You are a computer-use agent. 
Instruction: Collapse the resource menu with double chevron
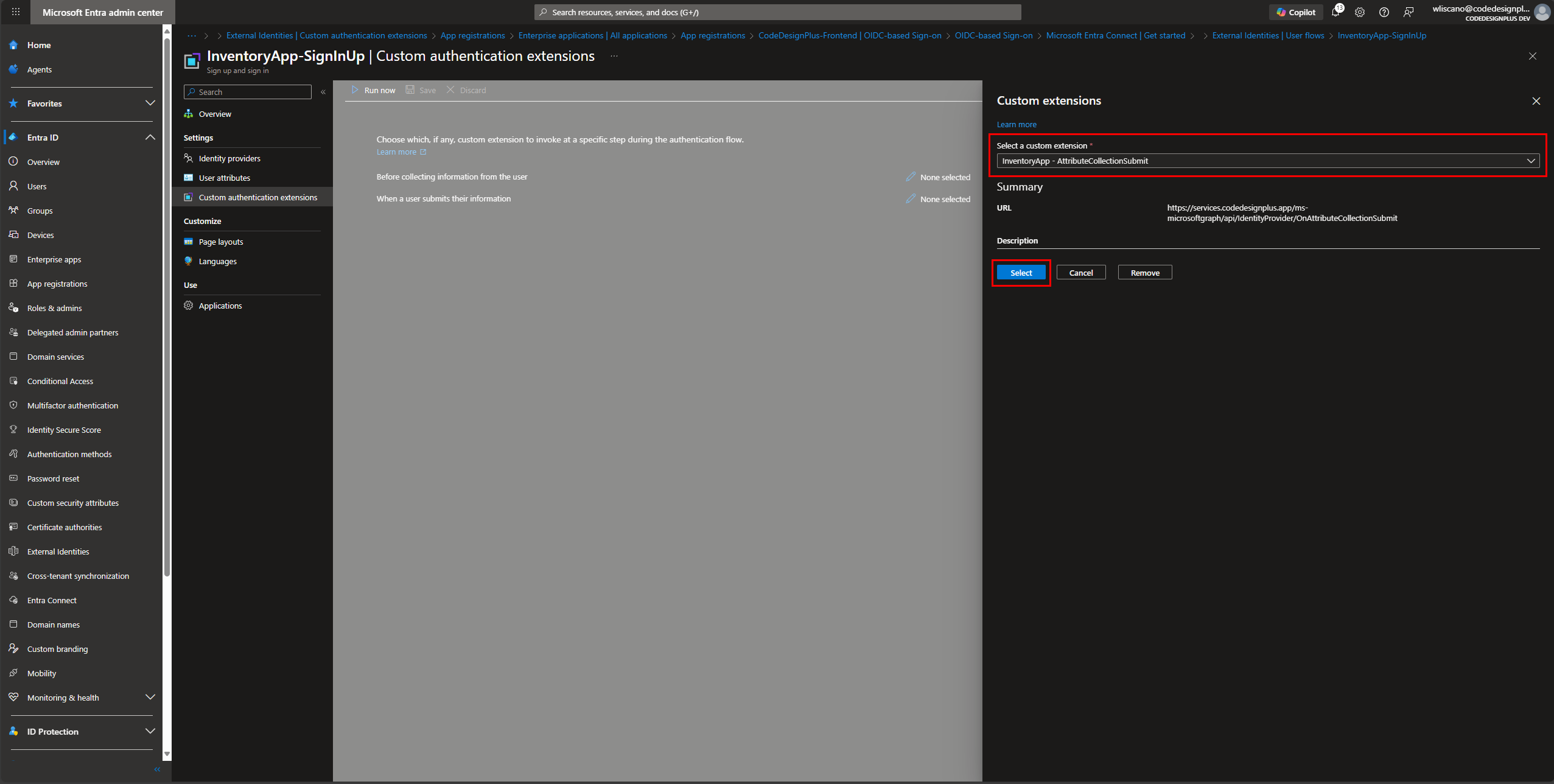pyautogui.click(x=323, y=92)
